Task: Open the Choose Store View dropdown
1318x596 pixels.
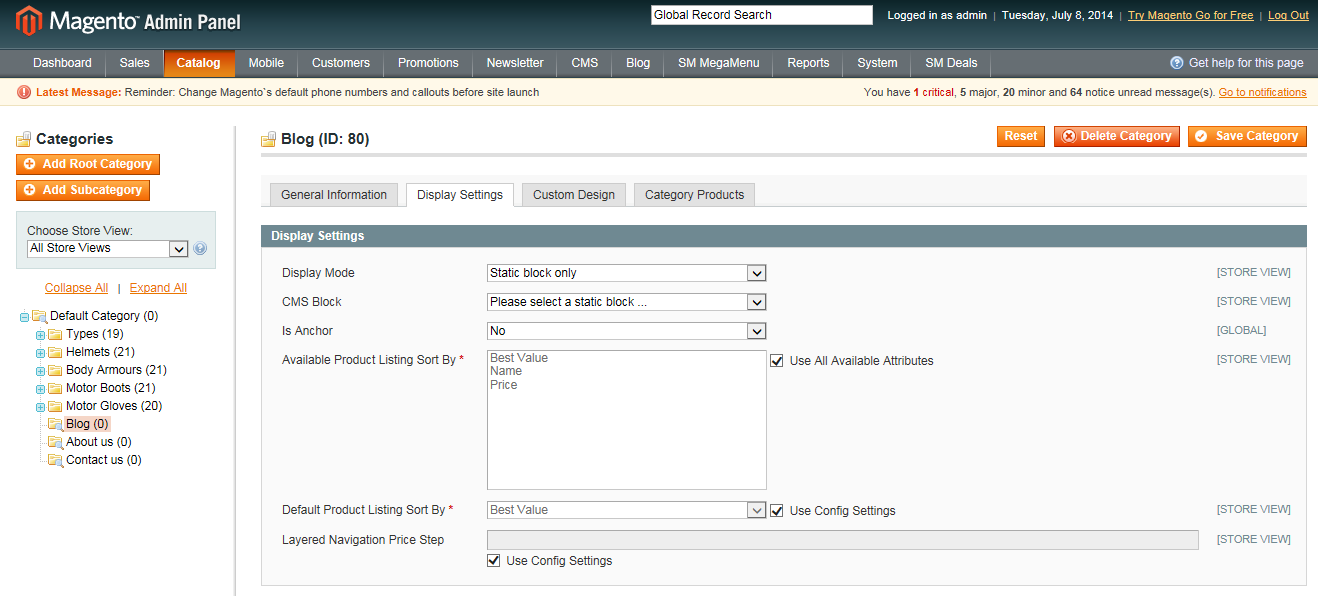Action: [108, 249]
